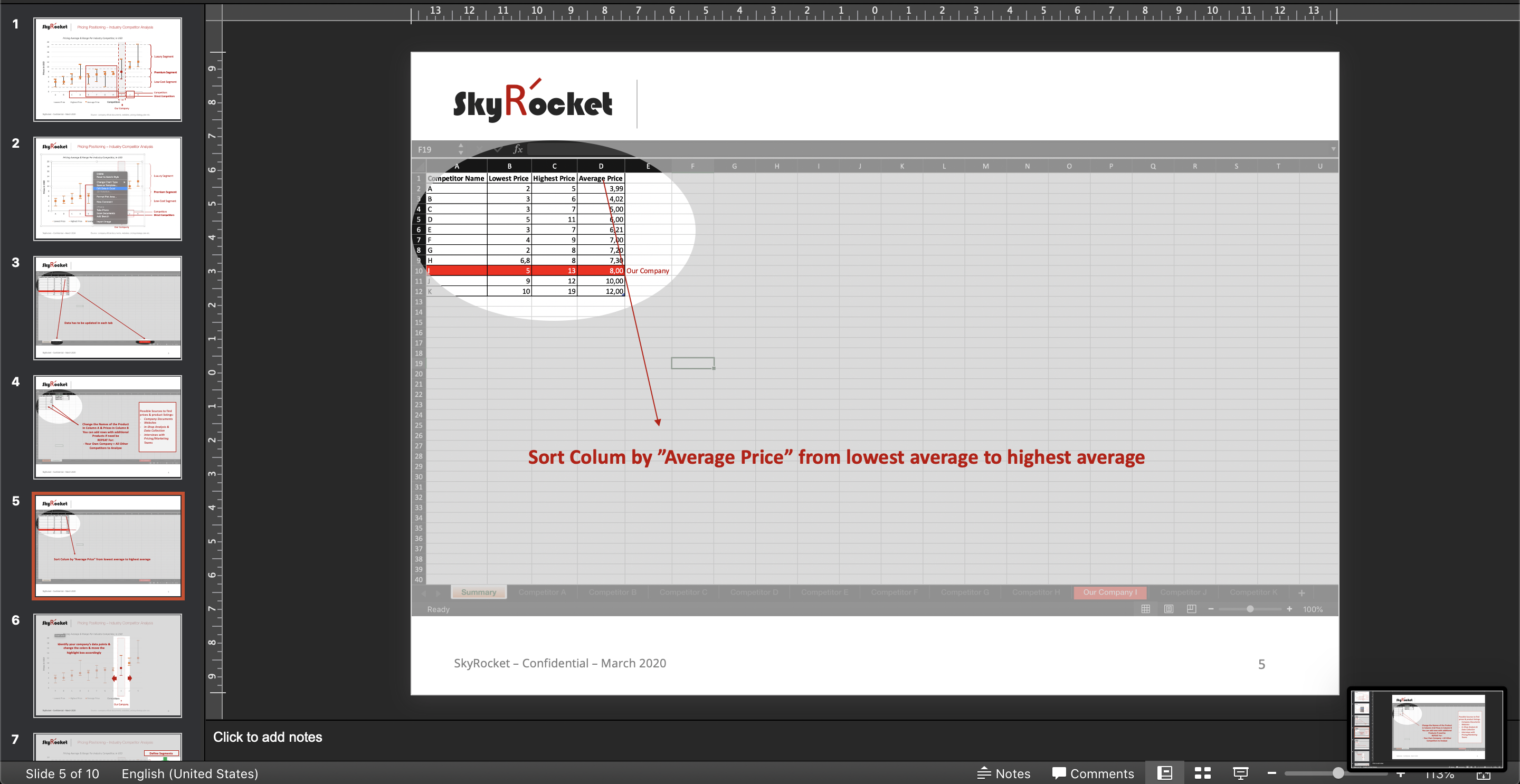This screenshot has height=784, width=1520.
Task: Select the slide number 5 placeholder
Action: pos(1261,664)
